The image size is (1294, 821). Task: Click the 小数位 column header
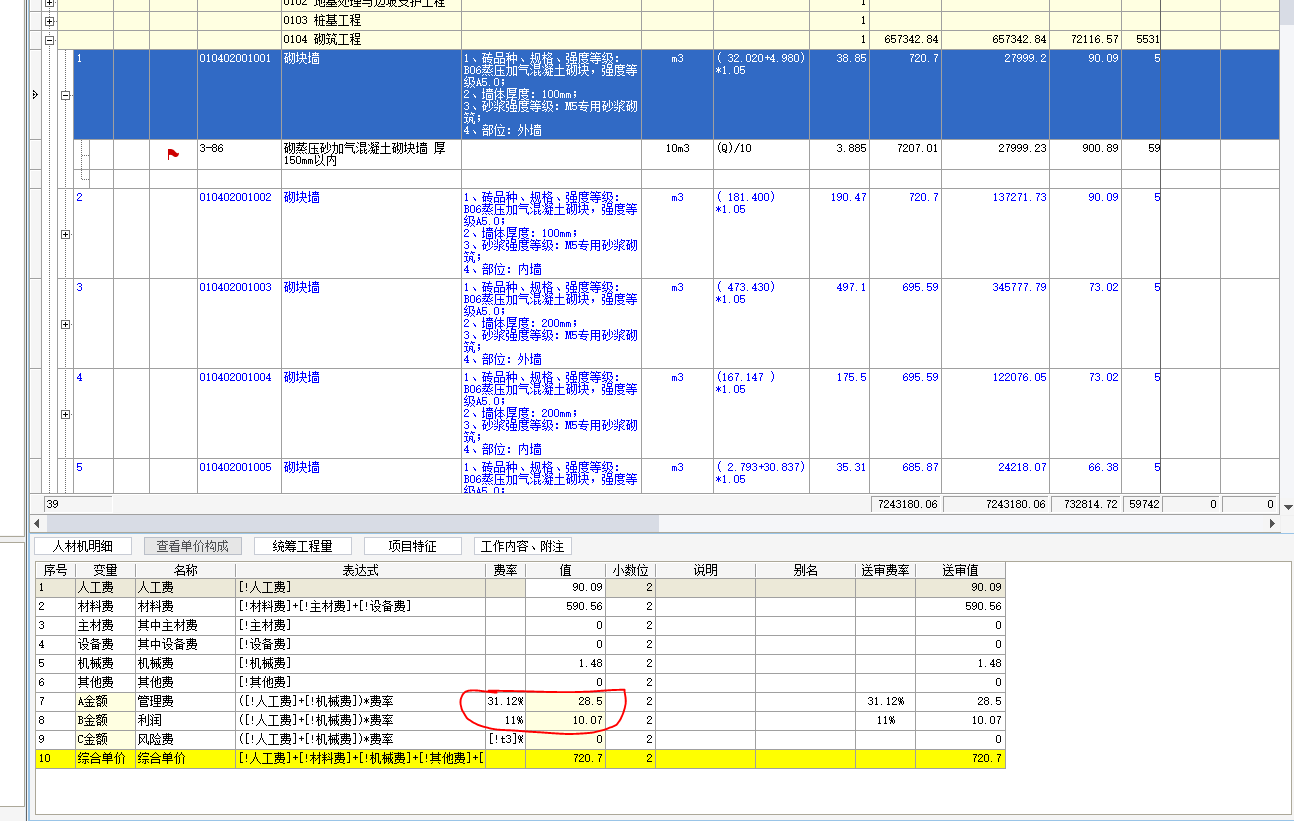630,570
